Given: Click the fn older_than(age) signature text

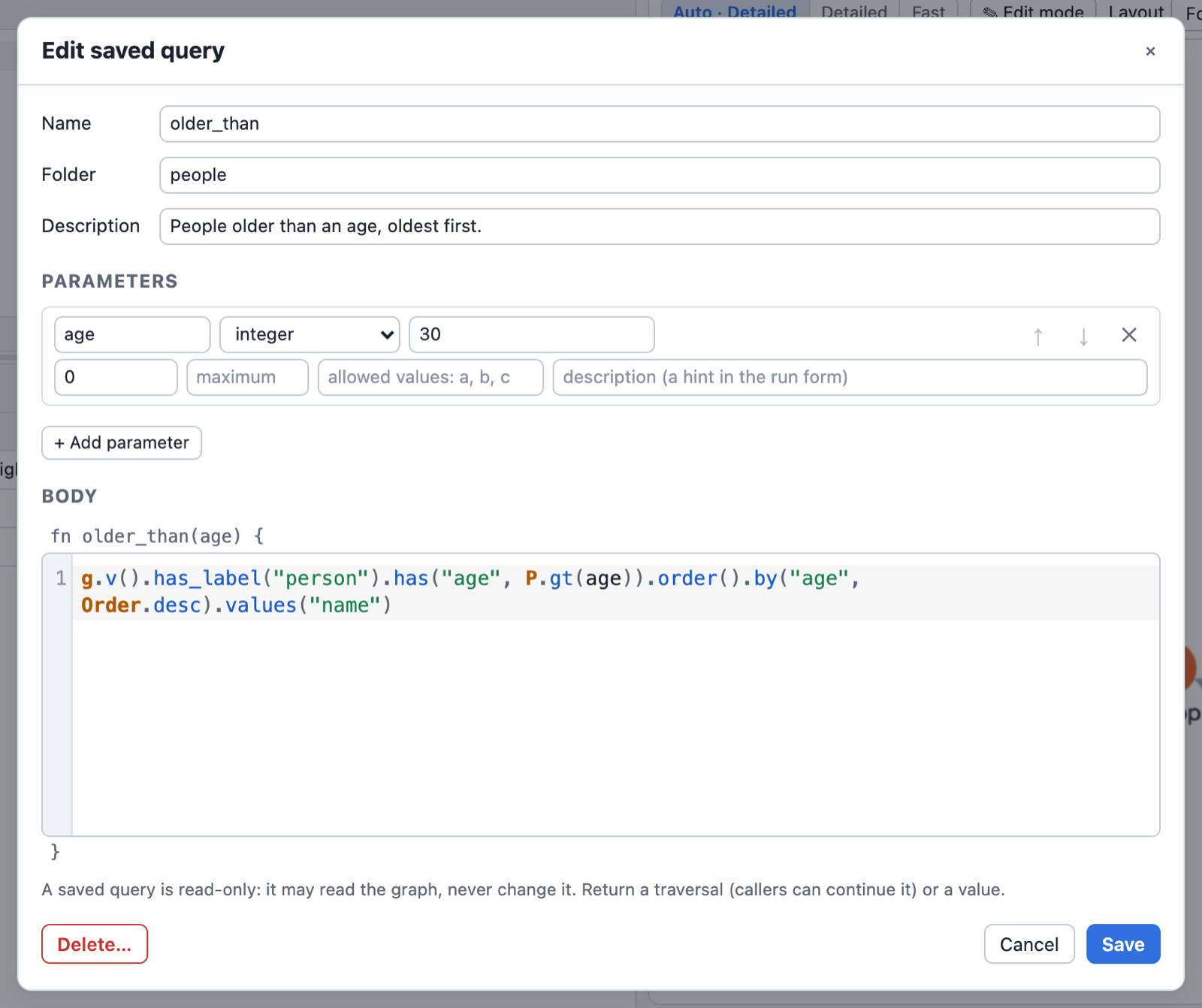Looking at the screenshot, I should (157, 536).
